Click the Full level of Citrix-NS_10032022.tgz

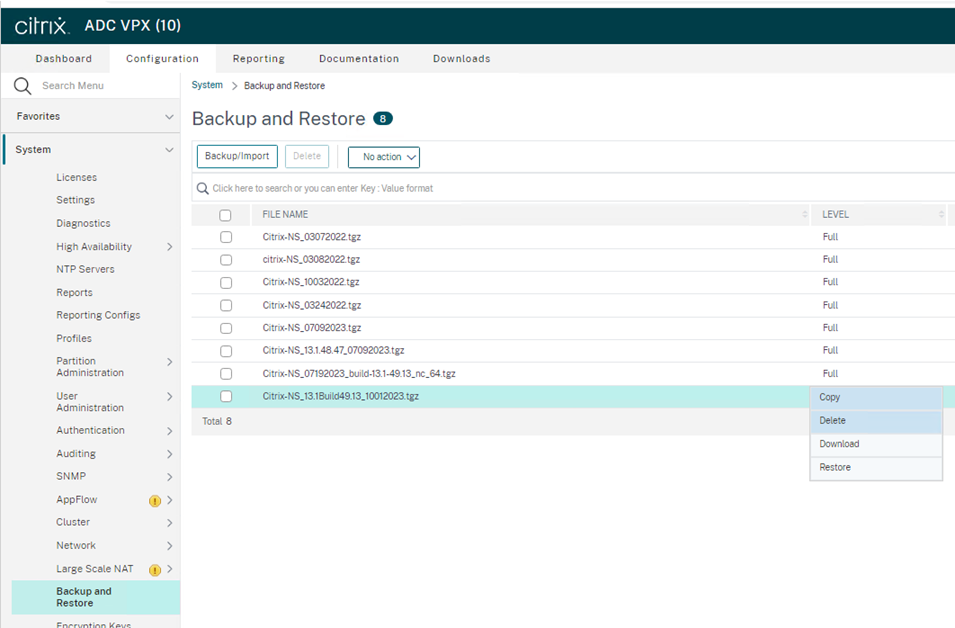(830, 283)
